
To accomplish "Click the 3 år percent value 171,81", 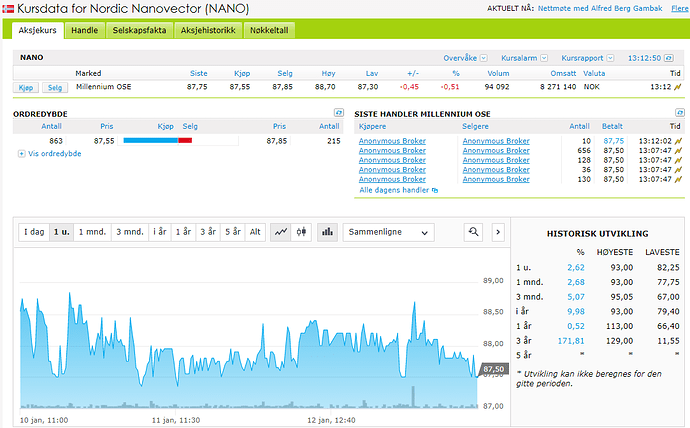I will click(571, 341).
